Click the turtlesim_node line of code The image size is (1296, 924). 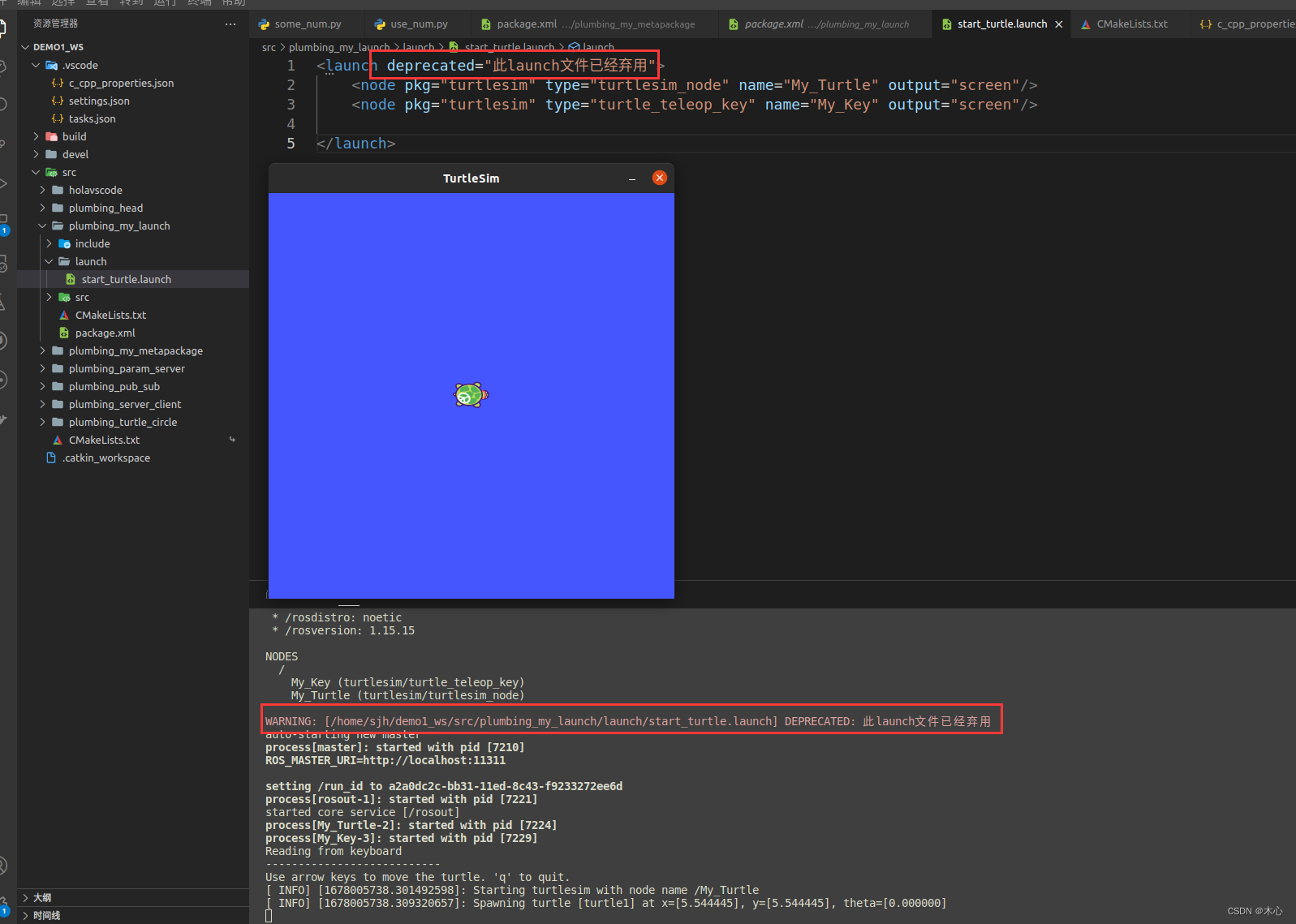coord(694,85)
